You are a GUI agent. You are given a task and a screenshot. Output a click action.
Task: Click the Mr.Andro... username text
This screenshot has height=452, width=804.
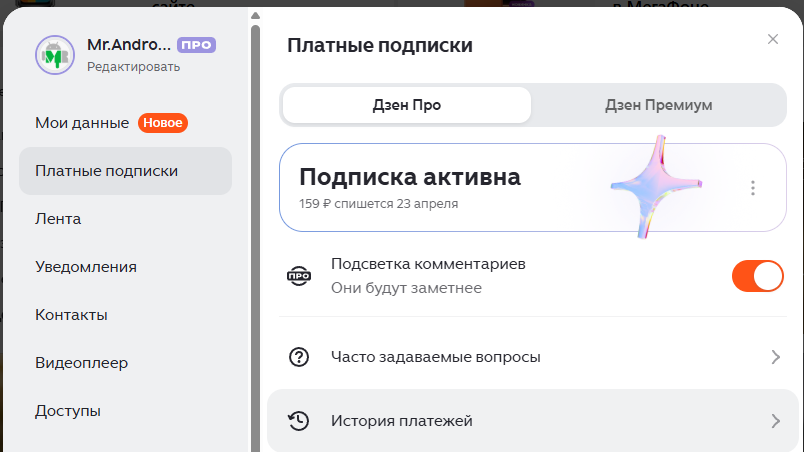(x=129, y=45)
